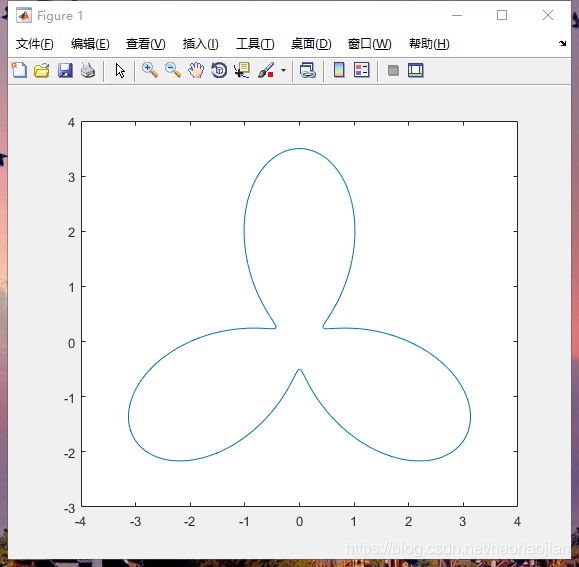Activate the Zoom Out magnifier tool
The image size is (579, 567).
tap(173, 70)
